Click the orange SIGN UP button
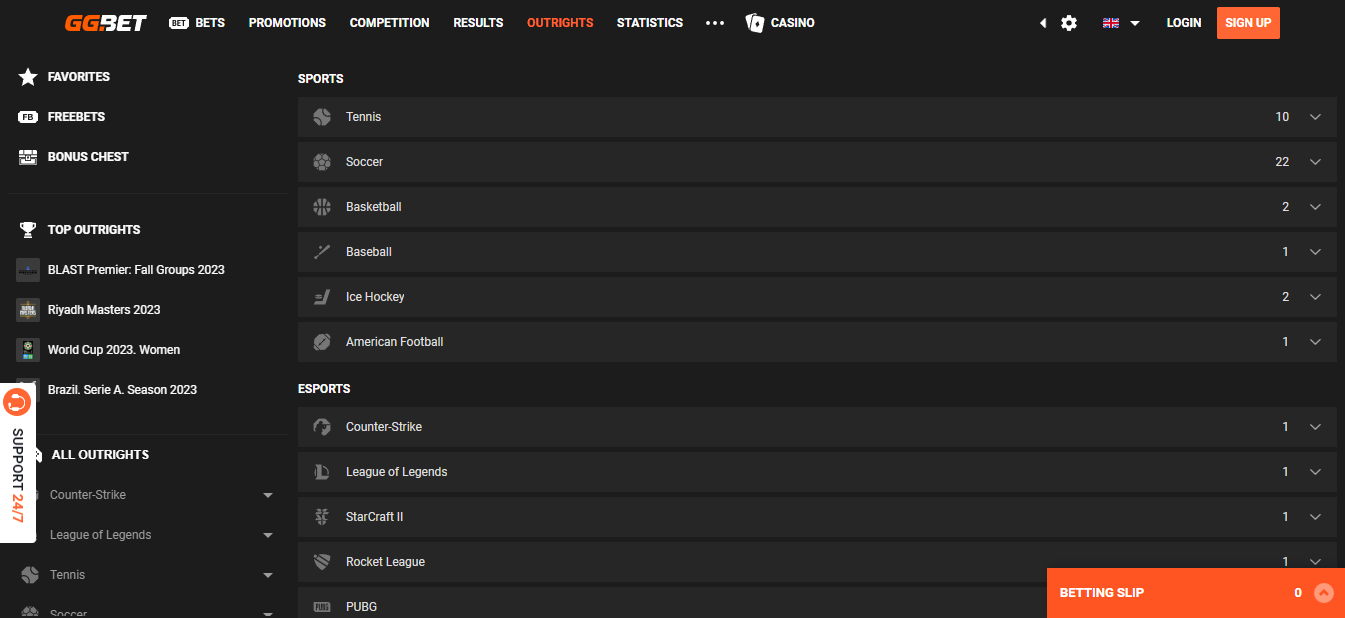Image resolution: width=1345 pixels, height=618 pixels. pos(1248,23)
